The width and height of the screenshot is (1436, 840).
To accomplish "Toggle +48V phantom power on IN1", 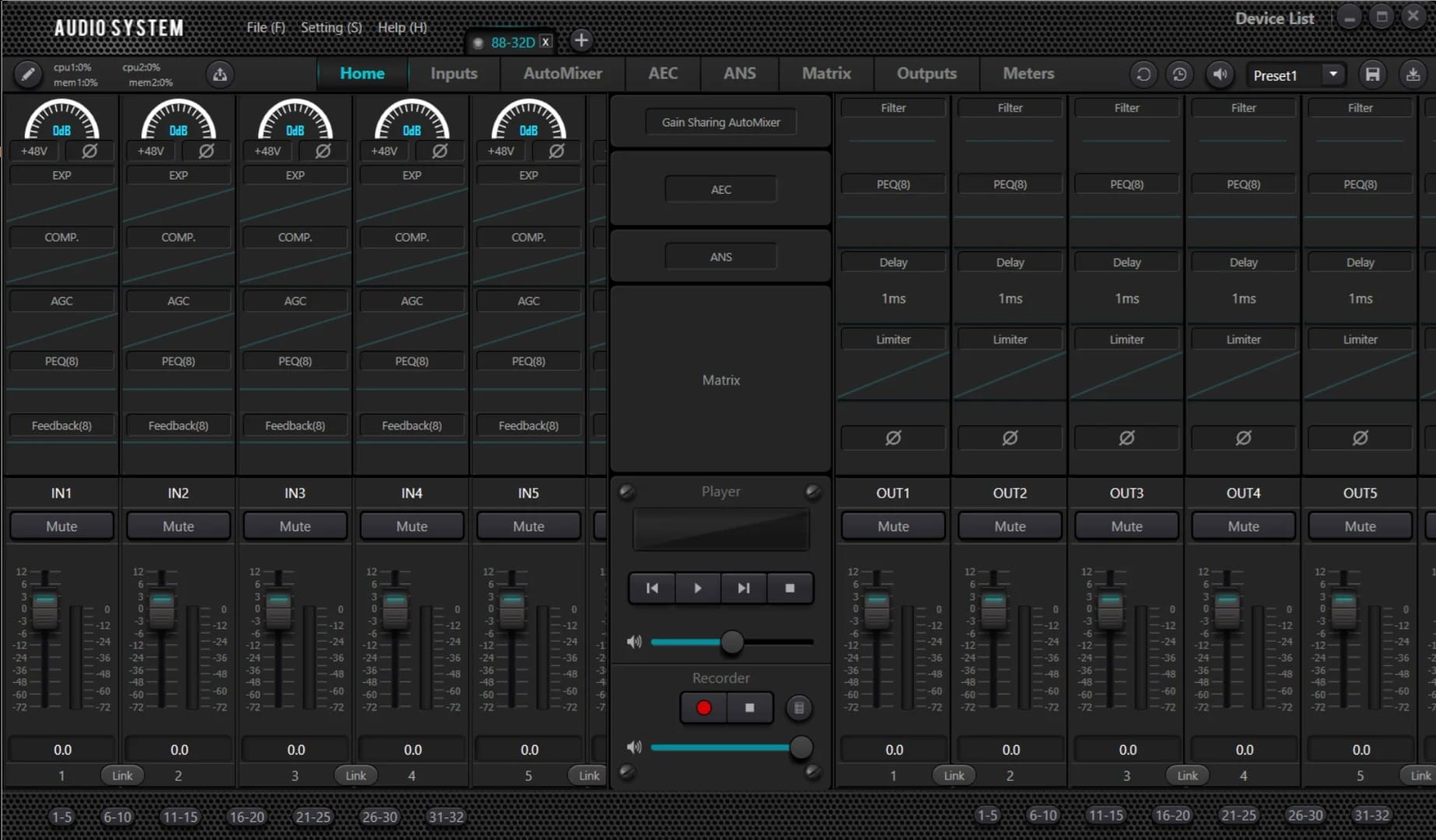I will pos(34,151).
